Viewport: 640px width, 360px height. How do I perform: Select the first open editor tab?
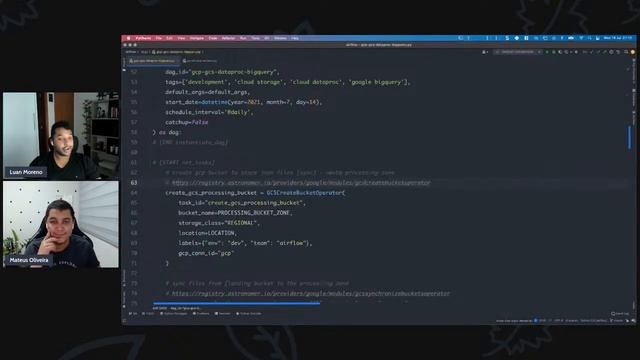[152, 61]
